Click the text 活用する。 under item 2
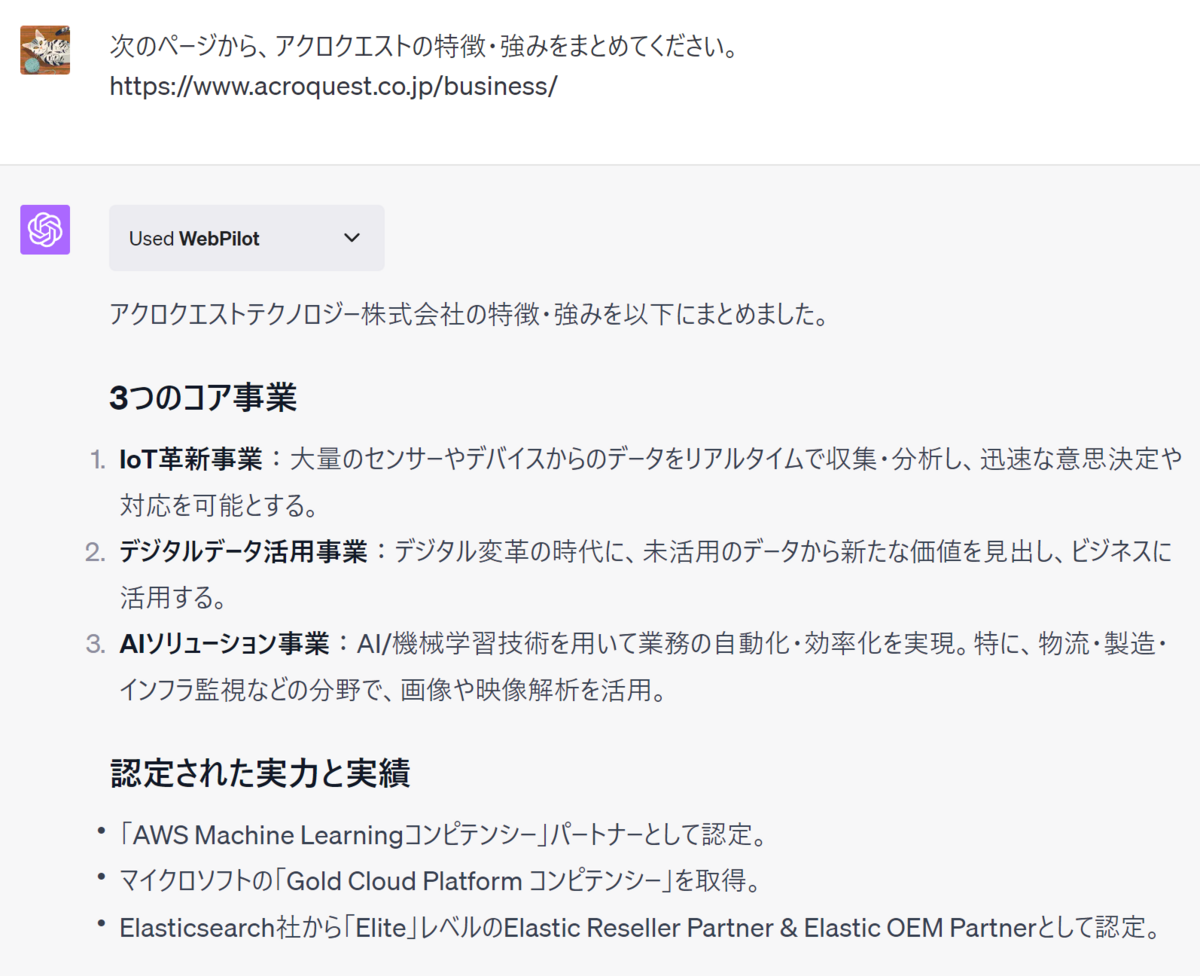Screen dimensions: 1200x976 pos(172,598)
